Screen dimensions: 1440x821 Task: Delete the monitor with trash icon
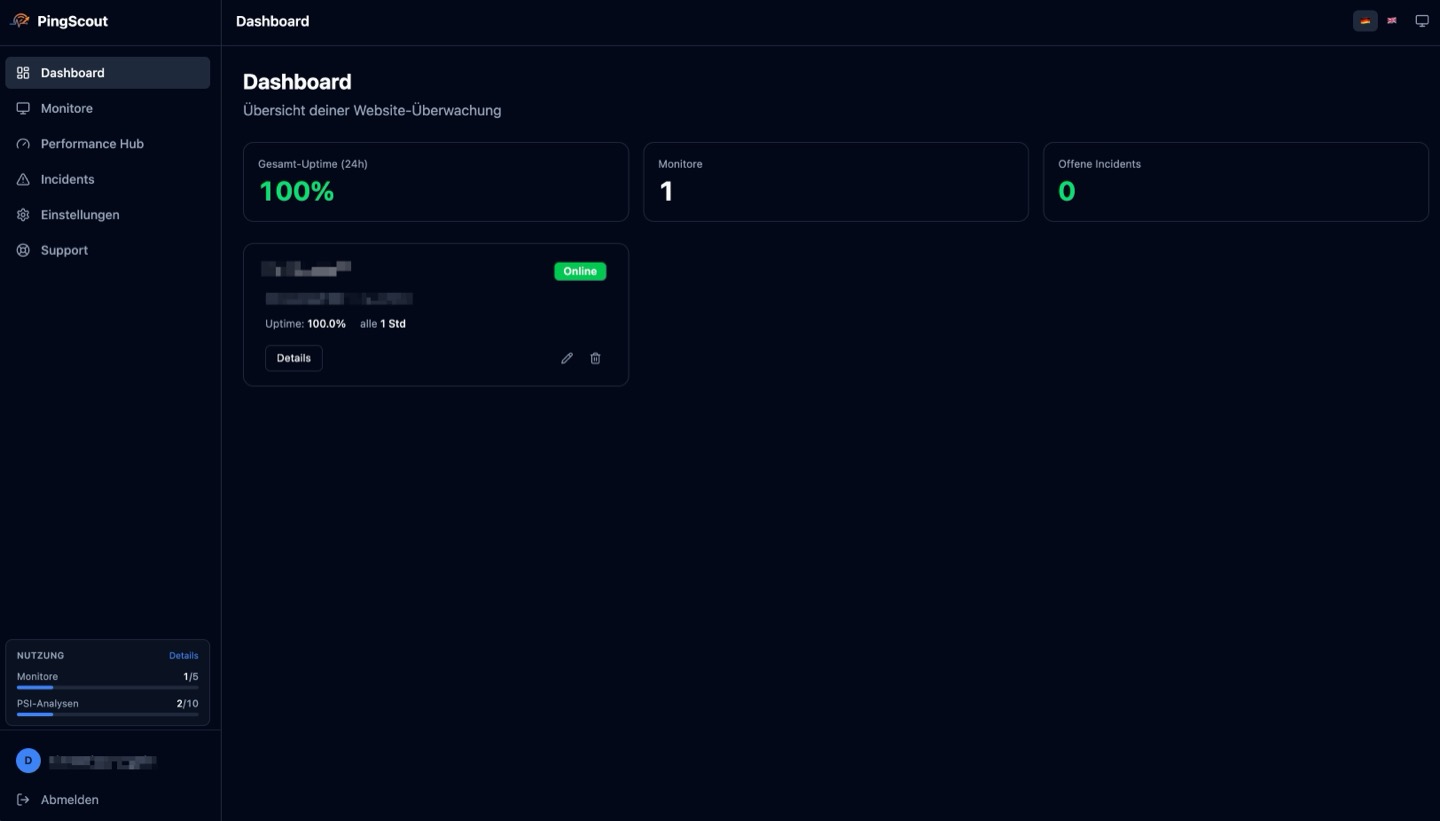coord(595,358)
